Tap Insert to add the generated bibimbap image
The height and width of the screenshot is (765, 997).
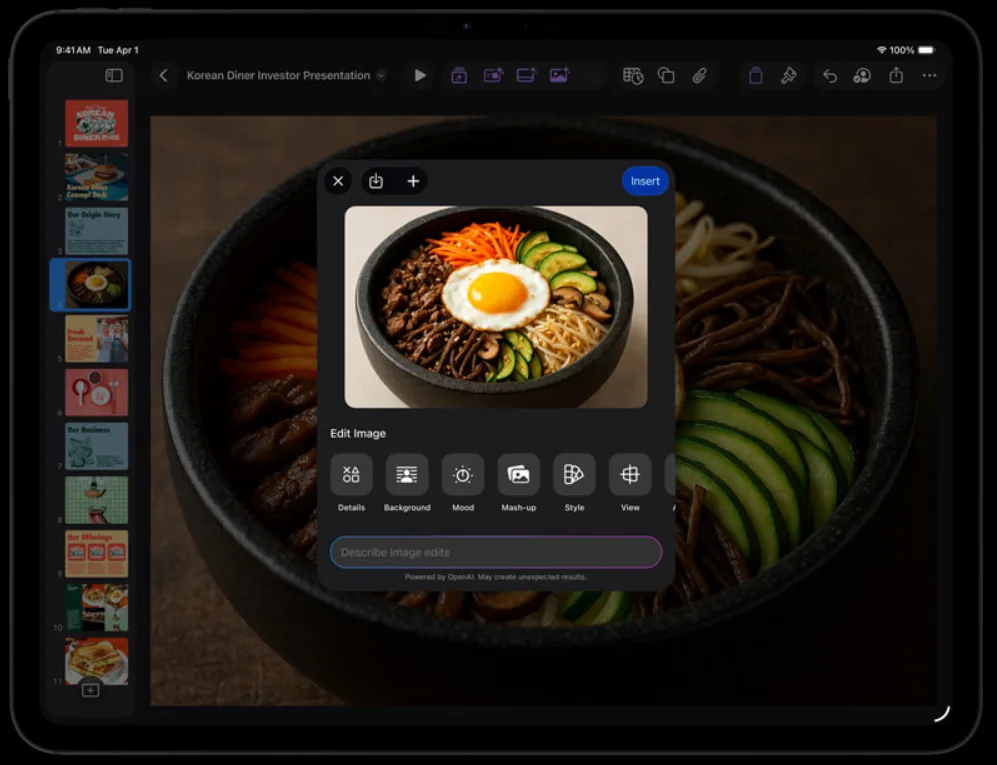(x=645, y=181)
